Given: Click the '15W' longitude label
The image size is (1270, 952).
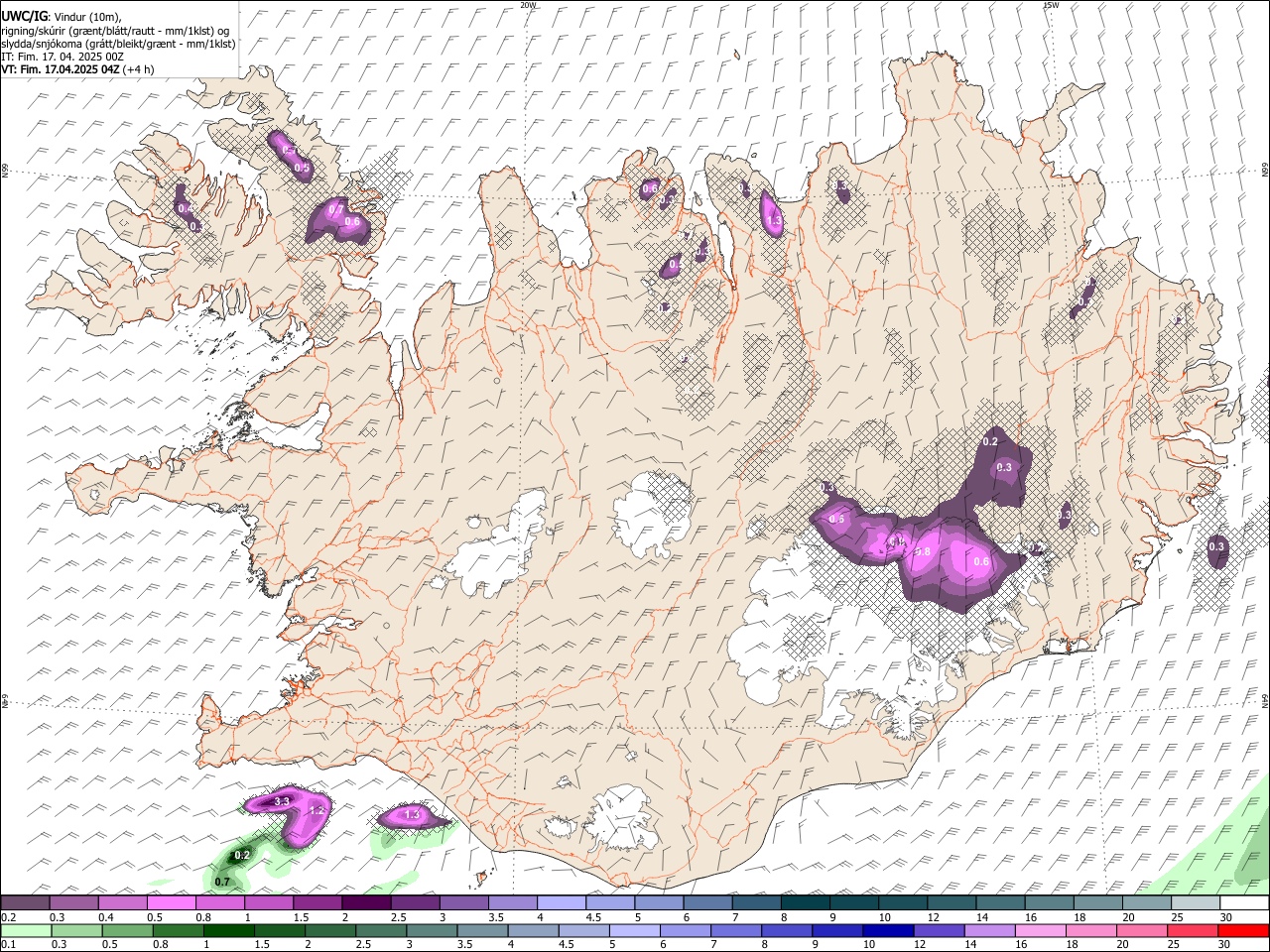Looking at the screenshot, I should 1051,5.
